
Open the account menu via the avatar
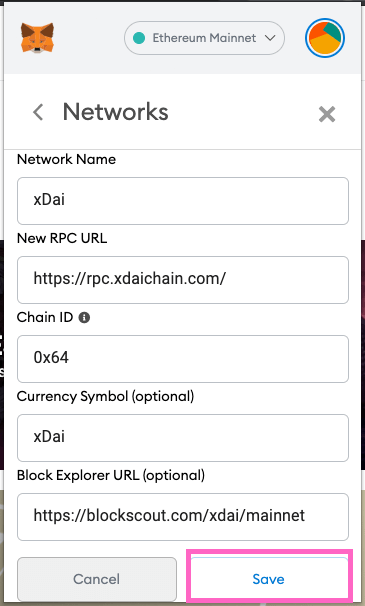click(x=325, y=38)
